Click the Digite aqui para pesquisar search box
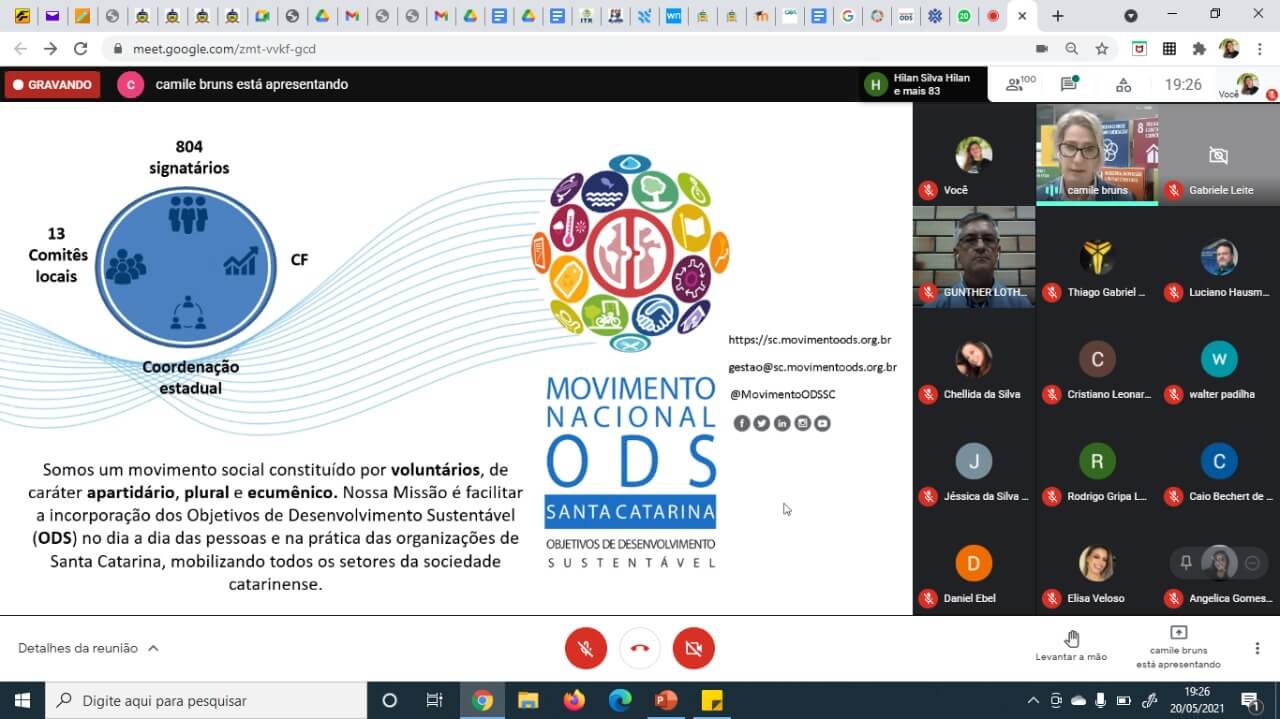 206,700
